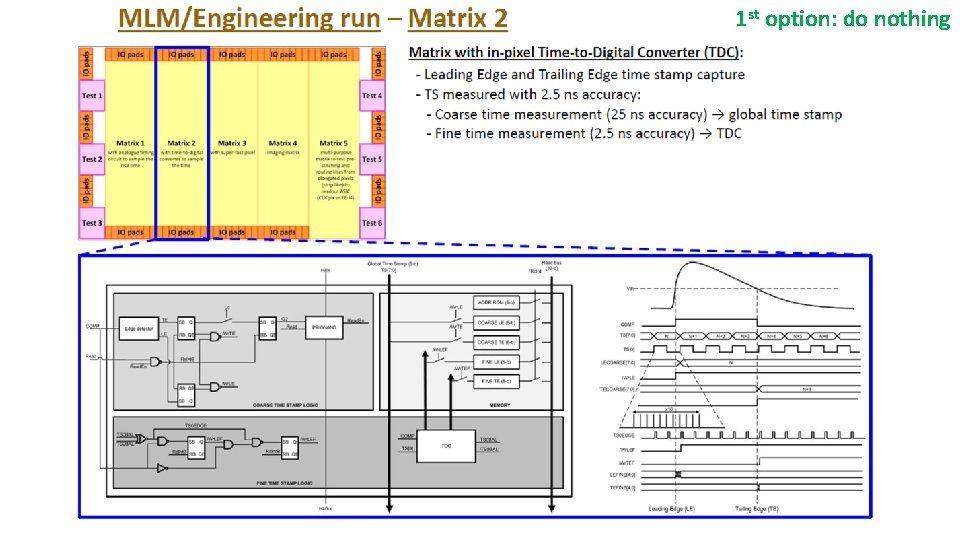Select the 'Test 5' block
The height and width of the screenshot is (540, 960).
coord(372,159)
